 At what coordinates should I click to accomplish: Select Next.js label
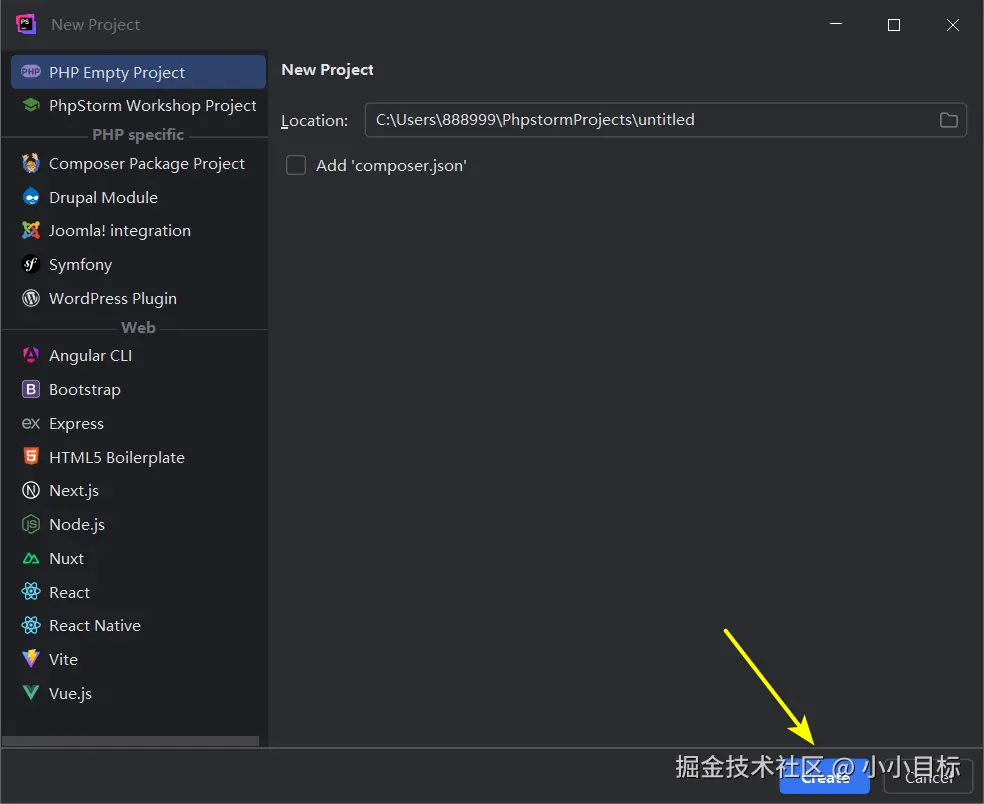pos(74,491)
